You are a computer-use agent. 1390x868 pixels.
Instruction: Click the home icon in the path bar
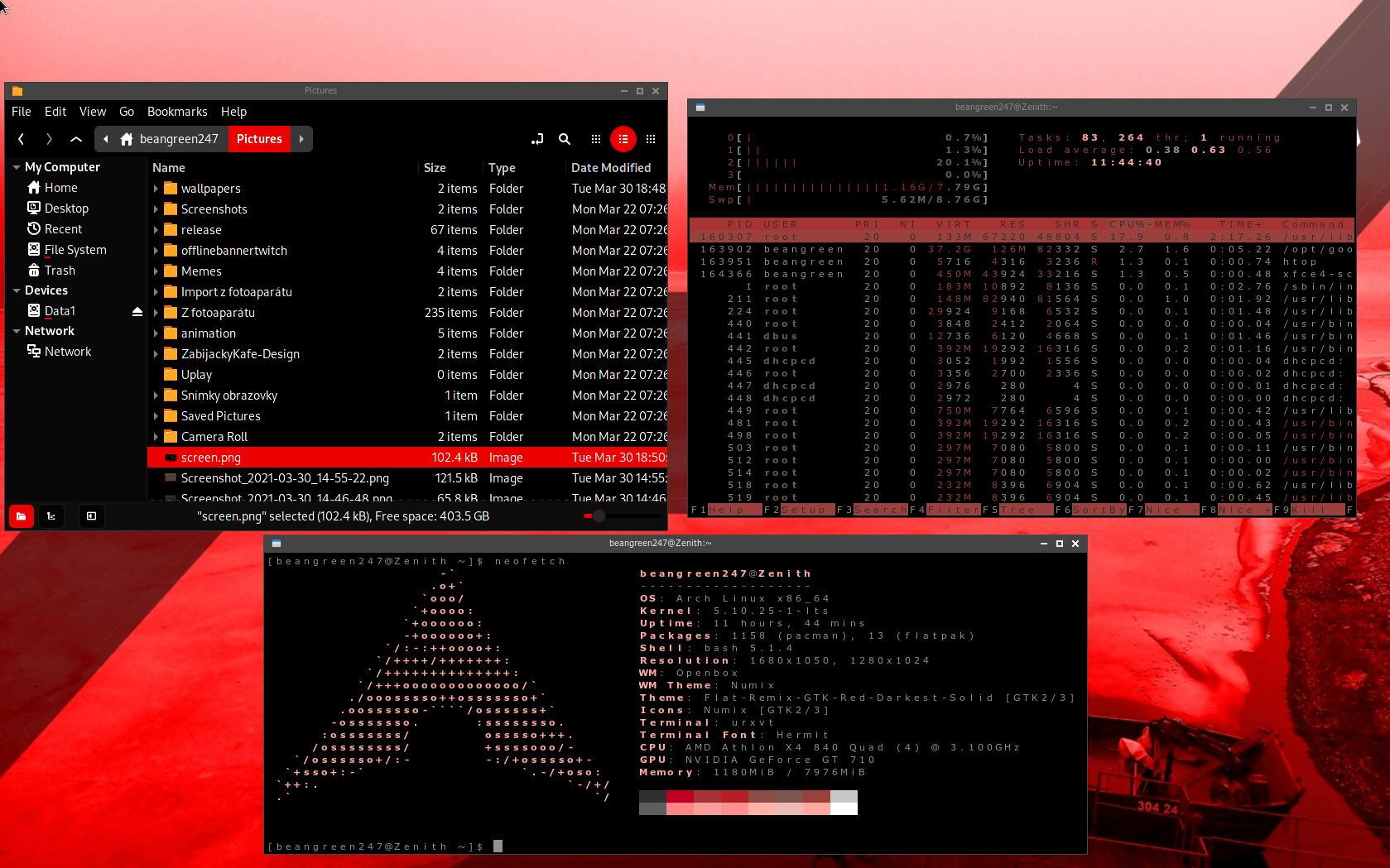[127, 139]
